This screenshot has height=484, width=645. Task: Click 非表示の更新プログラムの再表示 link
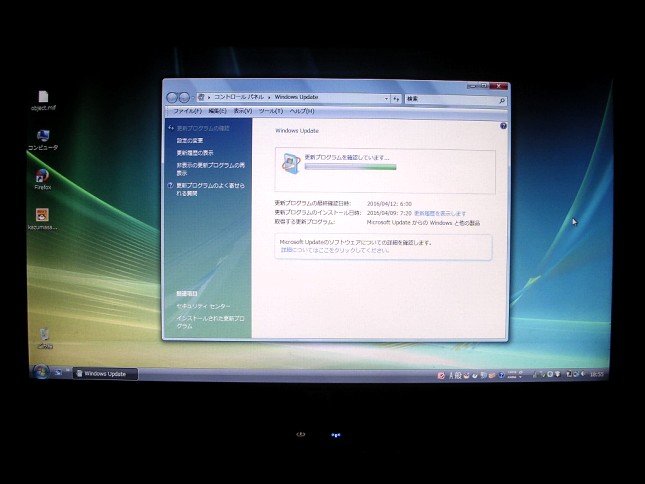coord(211,169)
